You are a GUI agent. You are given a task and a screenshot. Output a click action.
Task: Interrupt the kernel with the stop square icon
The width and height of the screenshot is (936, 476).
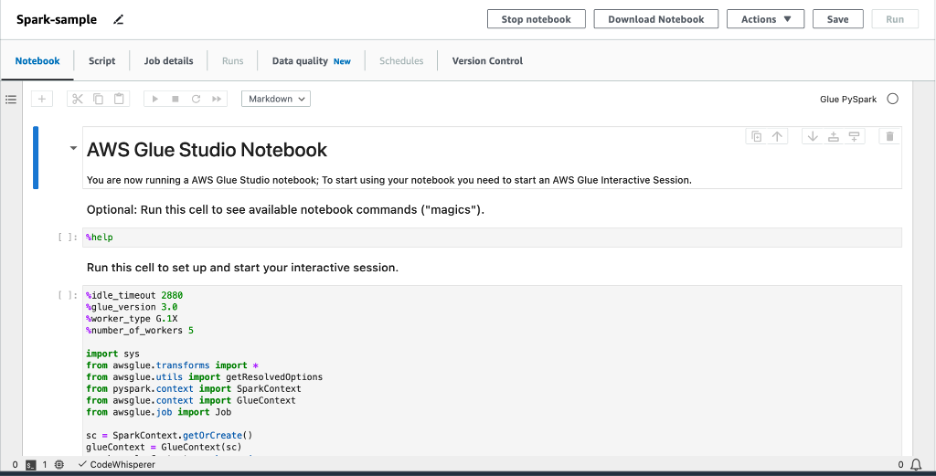point(176,99)
